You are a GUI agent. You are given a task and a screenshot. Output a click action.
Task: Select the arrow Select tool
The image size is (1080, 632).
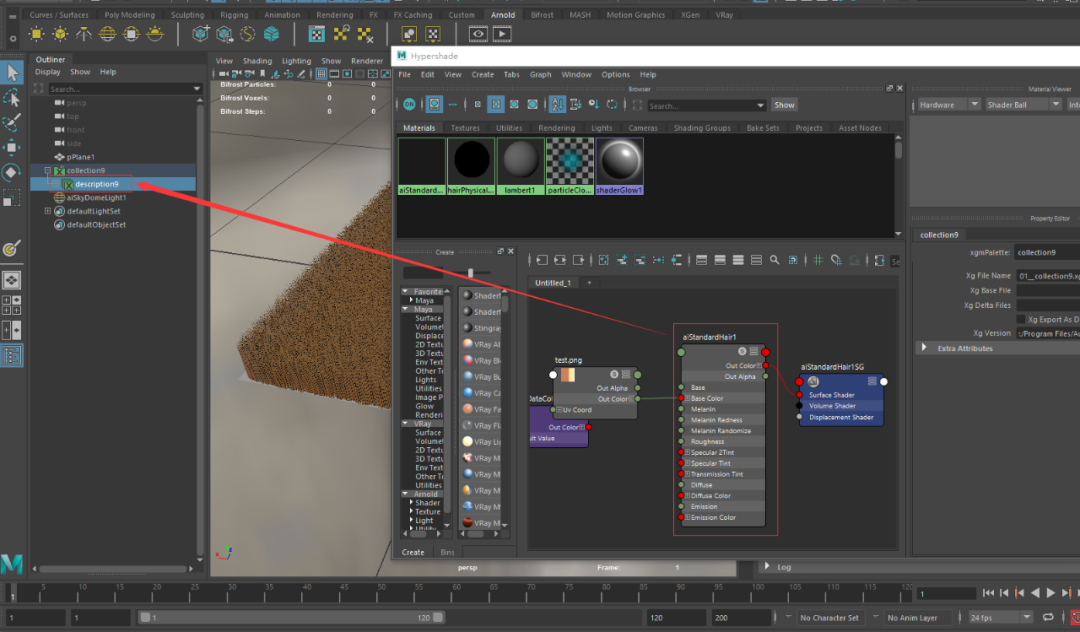[12, 72]
